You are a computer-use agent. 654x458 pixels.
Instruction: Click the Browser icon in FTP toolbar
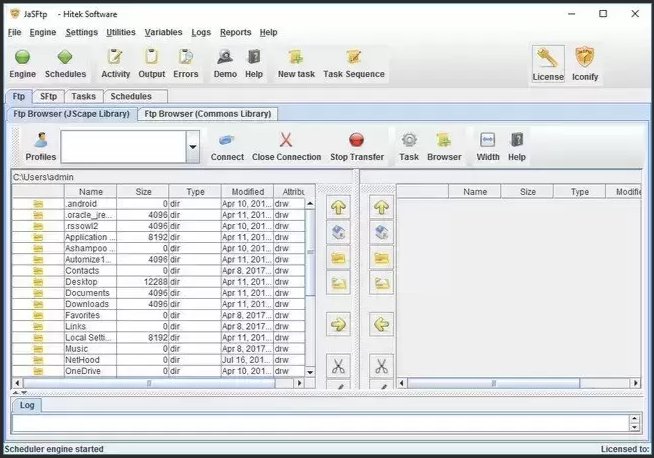[x=444, y=140]
